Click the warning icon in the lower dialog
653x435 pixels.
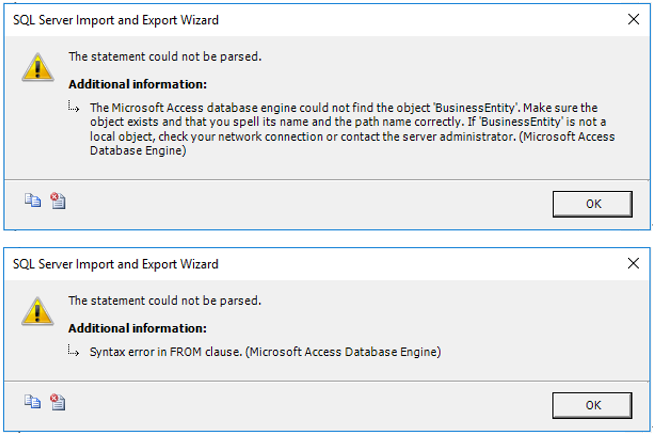point(36,310)
